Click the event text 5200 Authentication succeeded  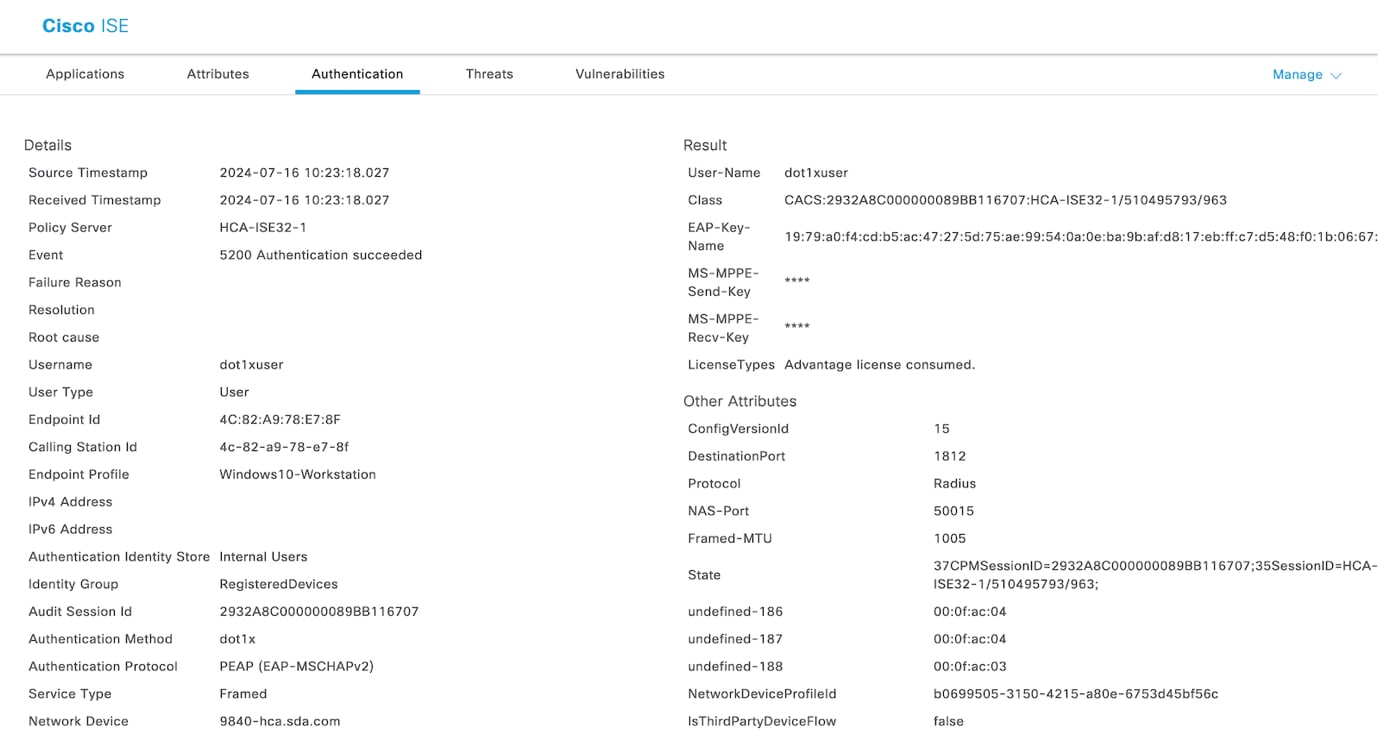pos(321,255)
